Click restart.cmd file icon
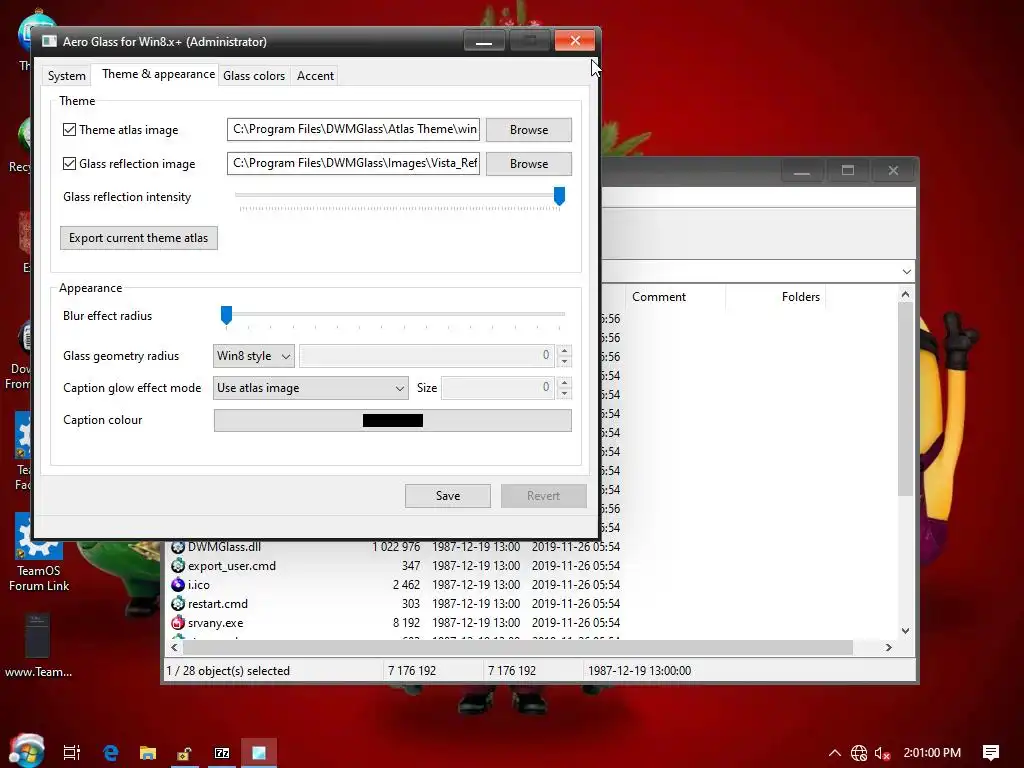1024x768 pixels. (178, 603)
